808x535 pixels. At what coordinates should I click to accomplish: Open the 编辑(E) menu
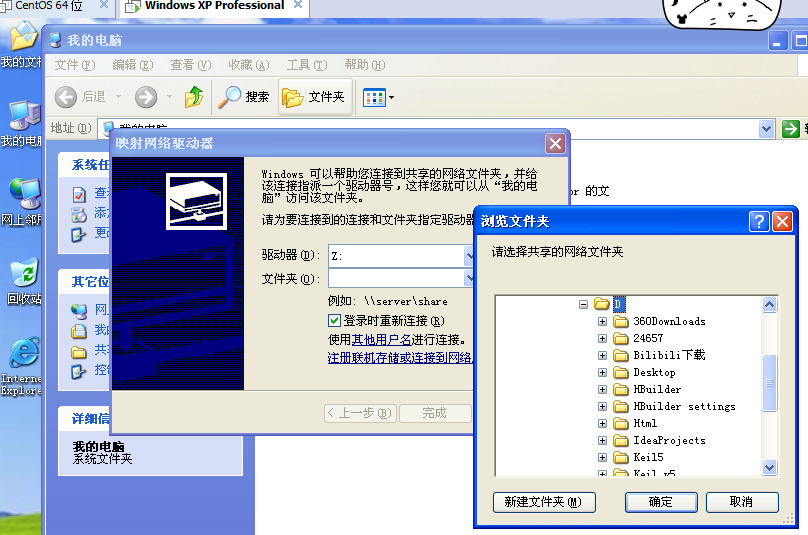coord(133,65)
